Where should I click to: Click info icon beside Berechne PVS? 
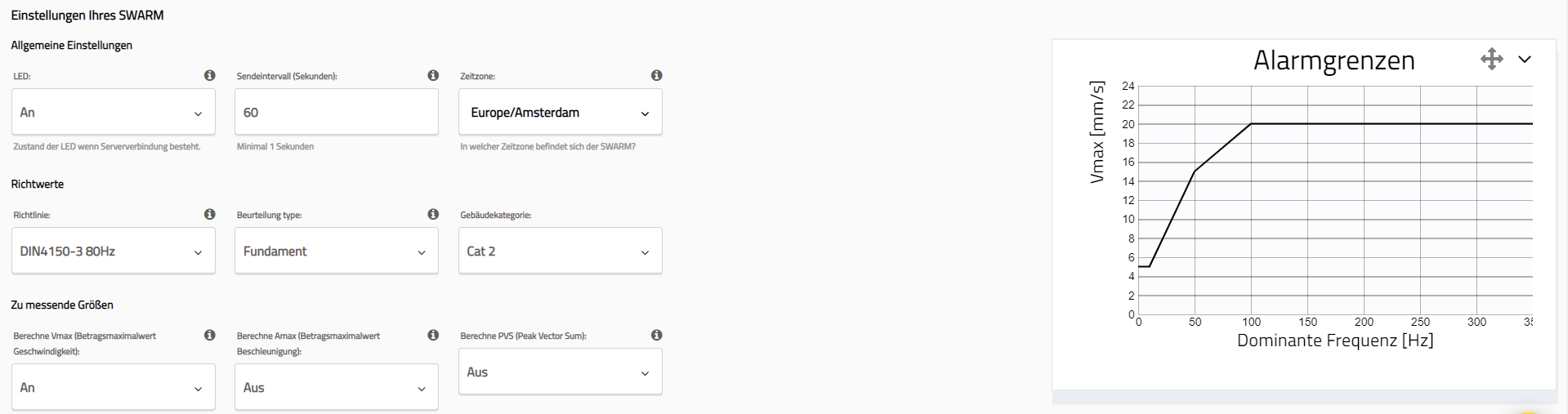656,335
